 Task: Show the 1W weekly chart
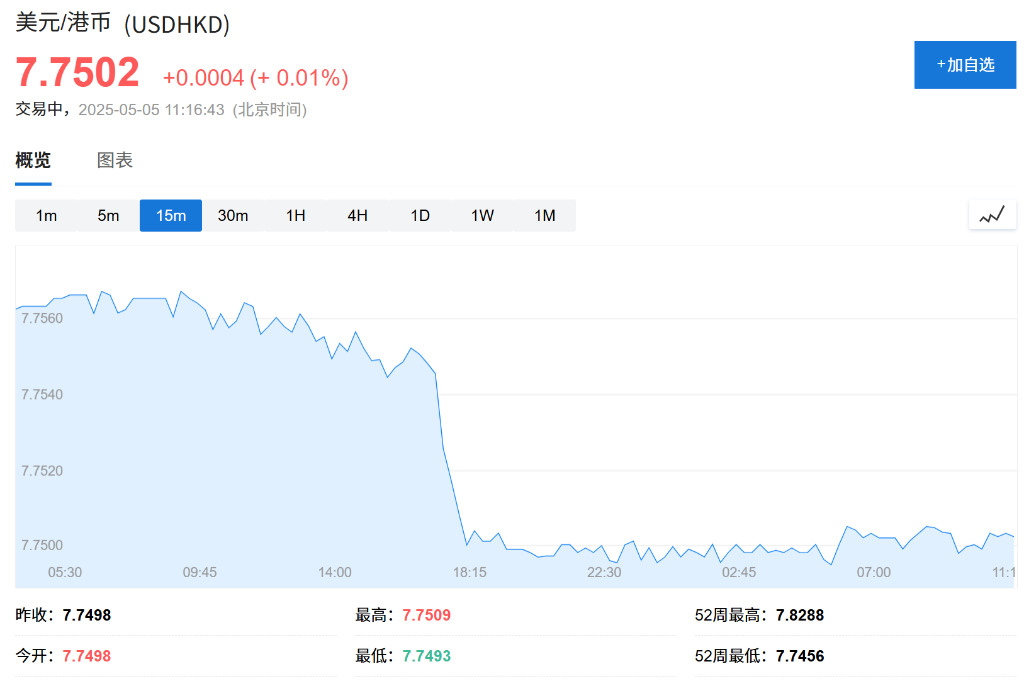482,215
